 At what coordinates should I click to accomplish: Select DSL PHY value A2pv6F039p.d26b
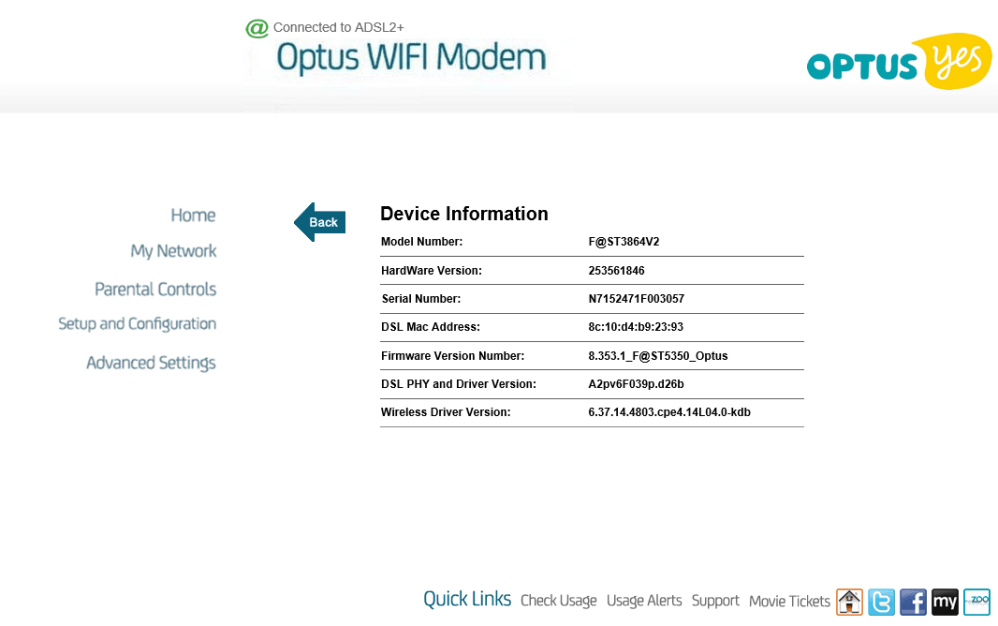(x=636, y=384)
